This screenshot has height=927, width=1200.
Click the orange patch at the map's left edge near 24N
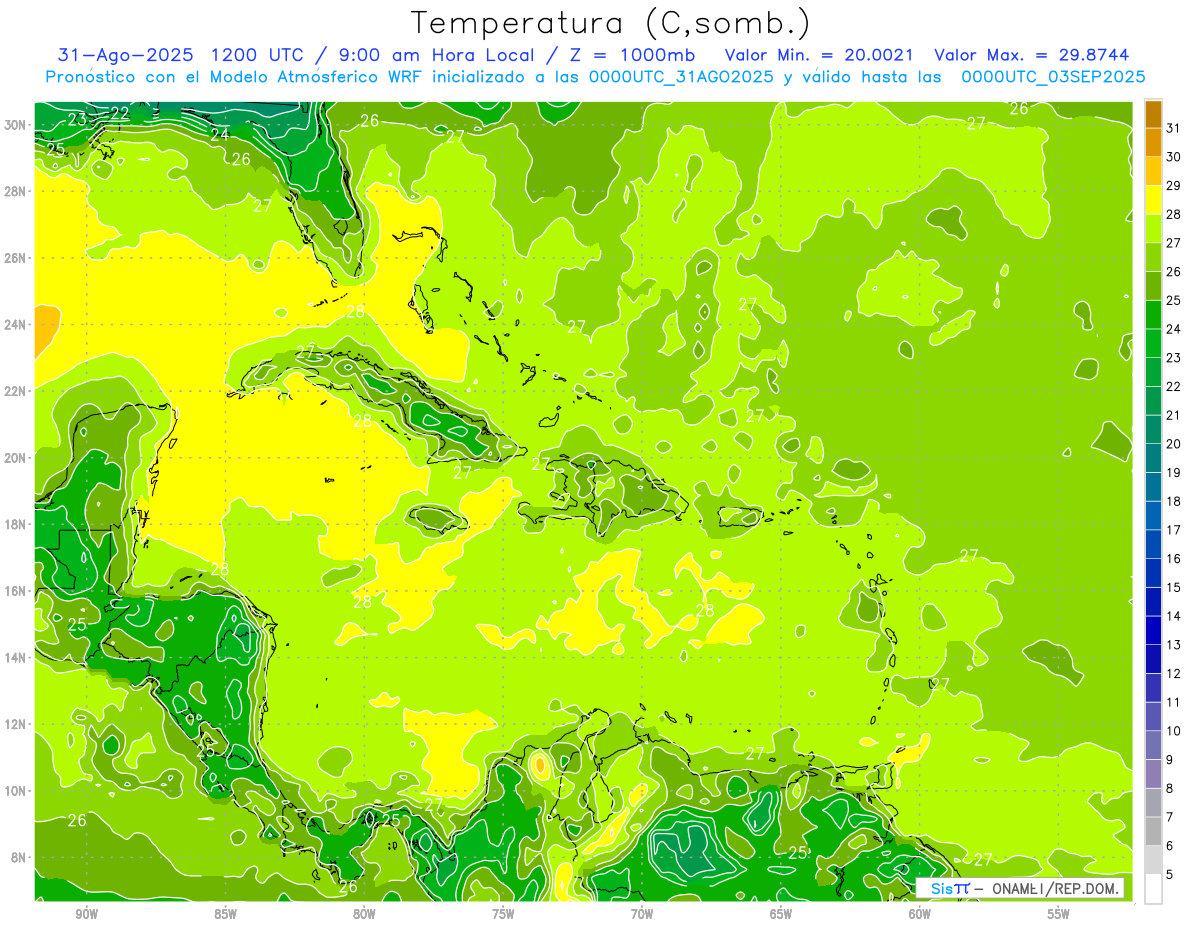(x=45, y=332)
